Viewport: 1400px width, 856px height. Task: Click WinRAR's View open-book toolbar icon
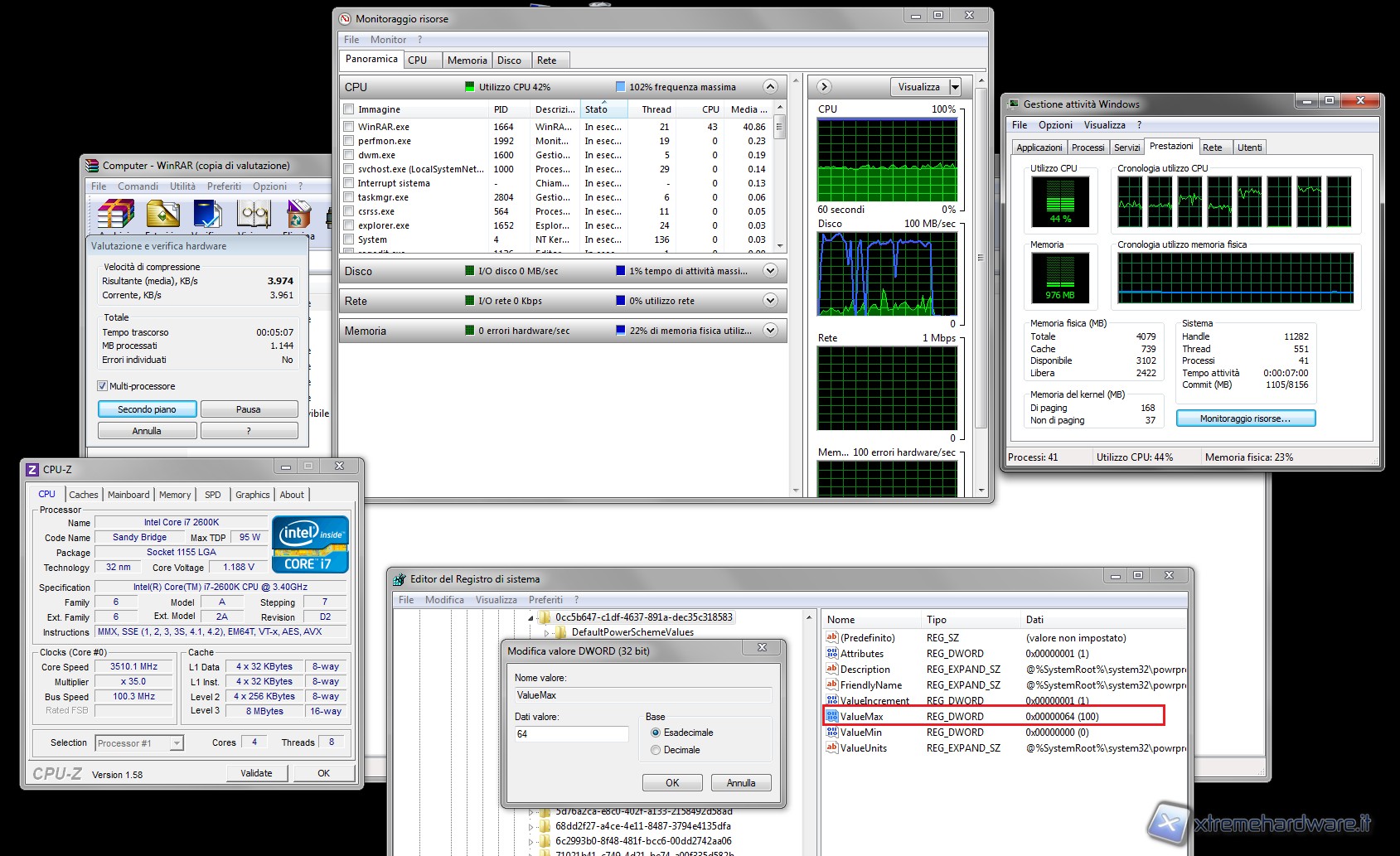(254, 215)
